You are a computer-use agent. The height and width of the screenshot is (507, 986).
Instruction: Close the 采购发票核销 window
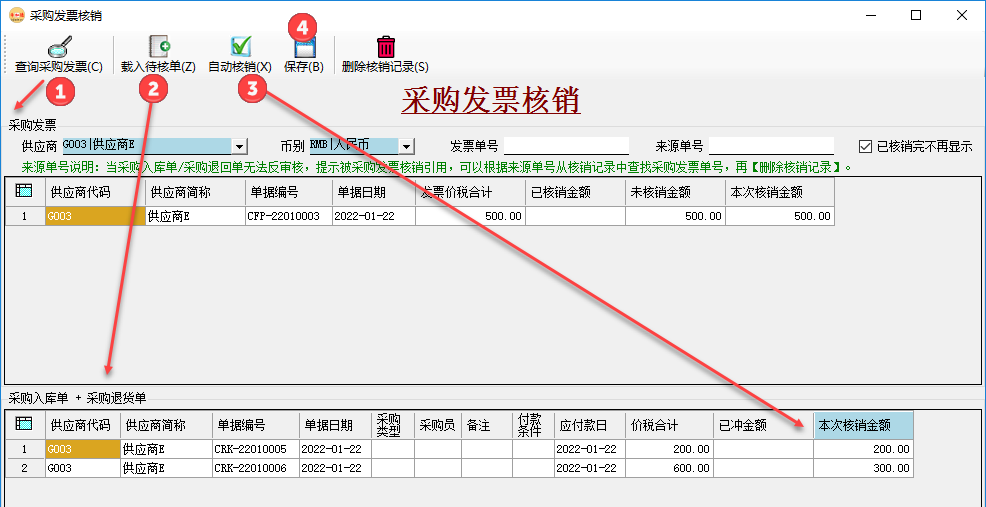(x=962, y=16)
